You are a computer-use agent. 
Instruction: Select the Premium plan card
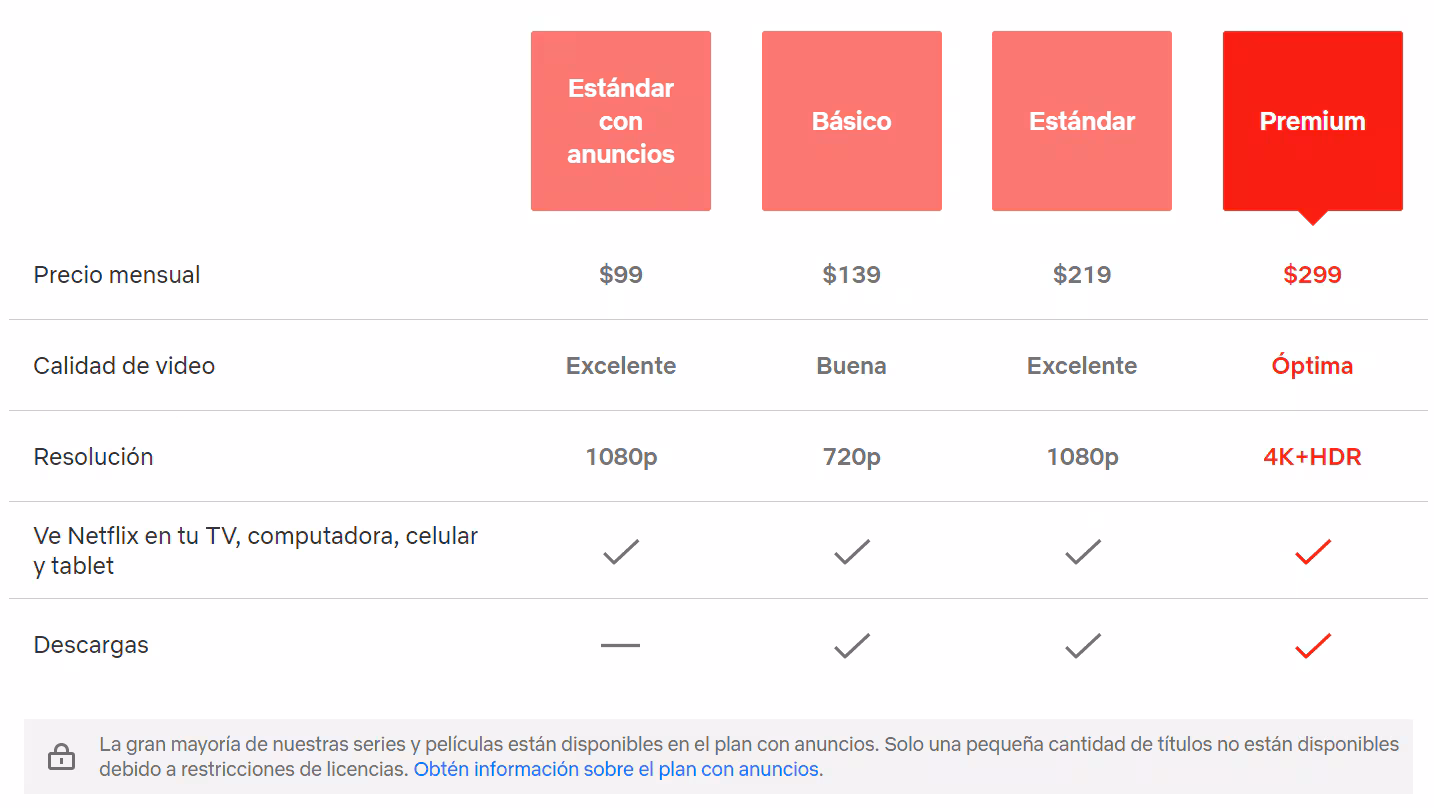1312,120
